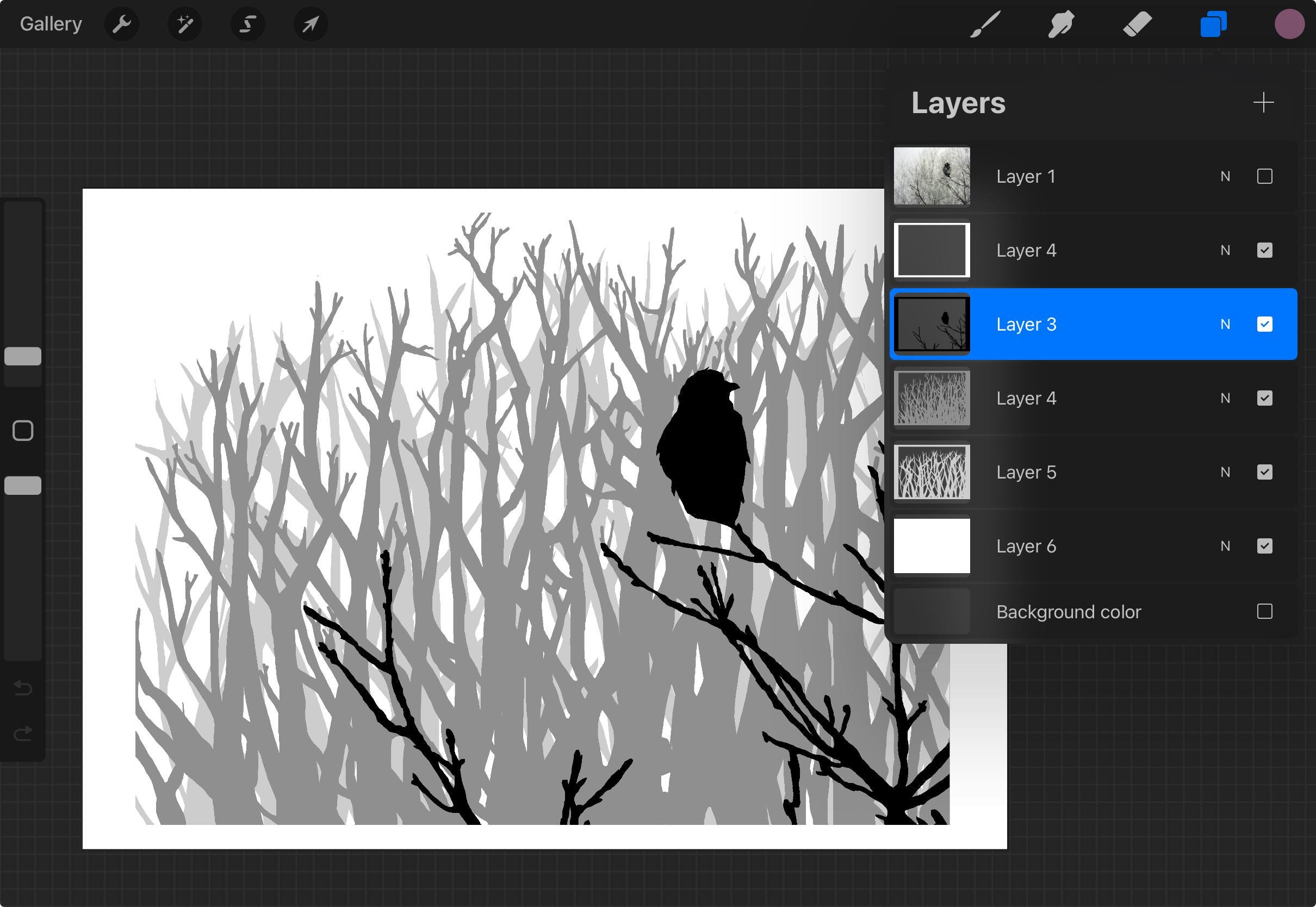Hide Layer 6 using its checkbox
The height and width of the screenshot is (907, 1316).
click(x=1264, y=546)
